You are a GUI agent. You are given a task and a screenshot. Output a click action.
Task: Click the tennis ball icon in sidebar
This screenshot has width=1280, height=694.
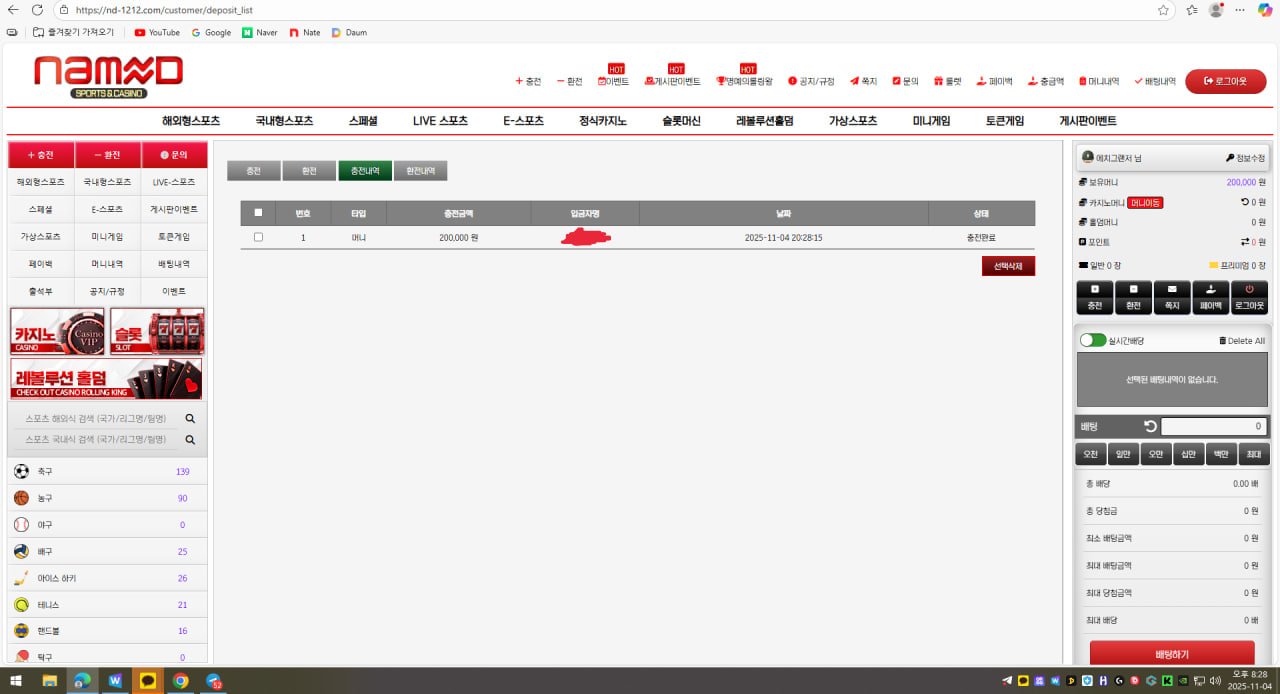21,605
